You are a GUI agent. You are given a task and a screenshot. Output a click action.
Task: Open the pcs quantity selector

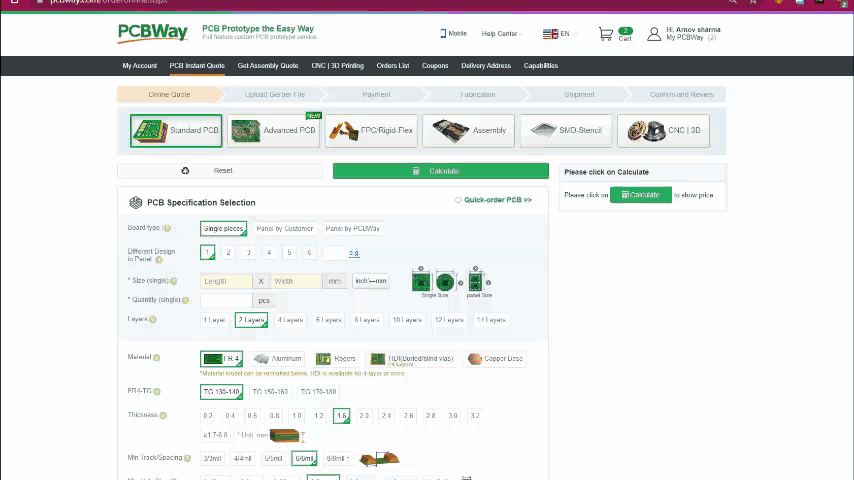(264, 301)
